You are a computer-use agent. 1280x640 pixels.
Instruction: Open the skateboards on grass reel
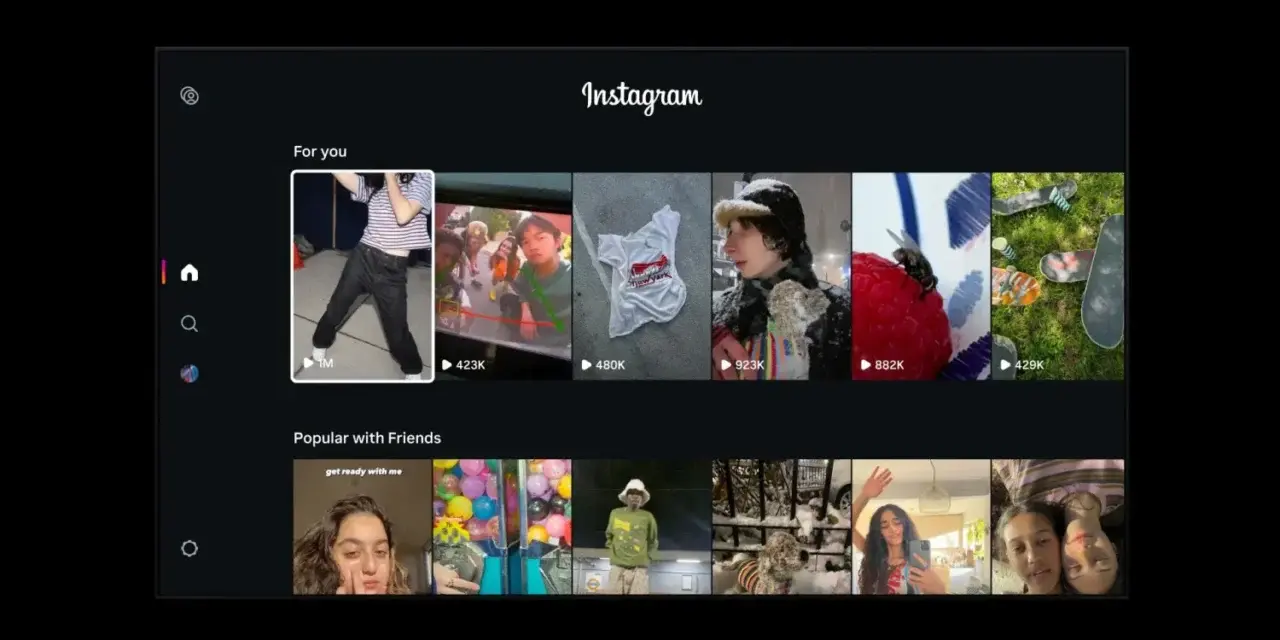(x=1057, y=276)
